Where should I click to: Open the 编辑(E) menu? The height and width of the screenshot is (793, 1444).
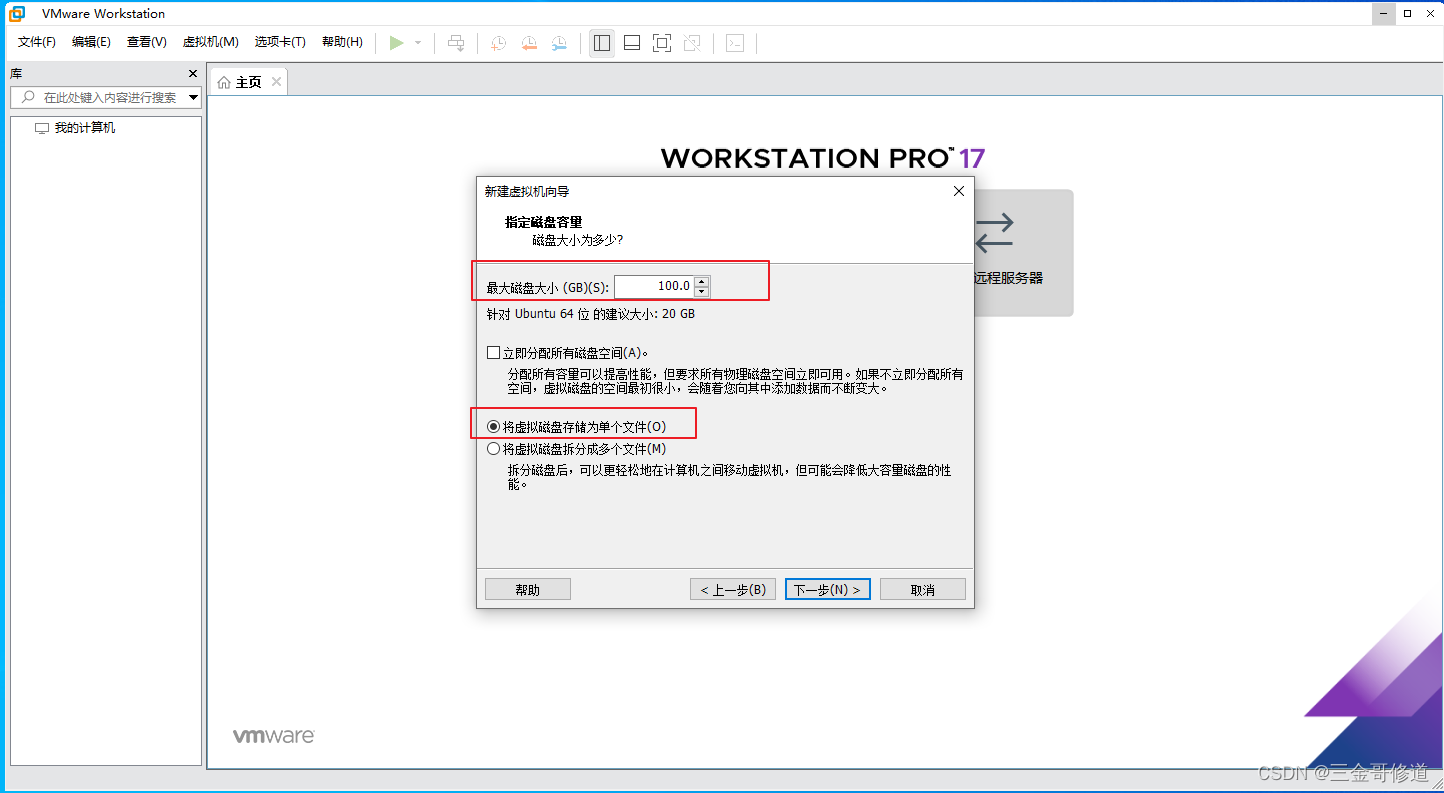click(x=91, y=42)
